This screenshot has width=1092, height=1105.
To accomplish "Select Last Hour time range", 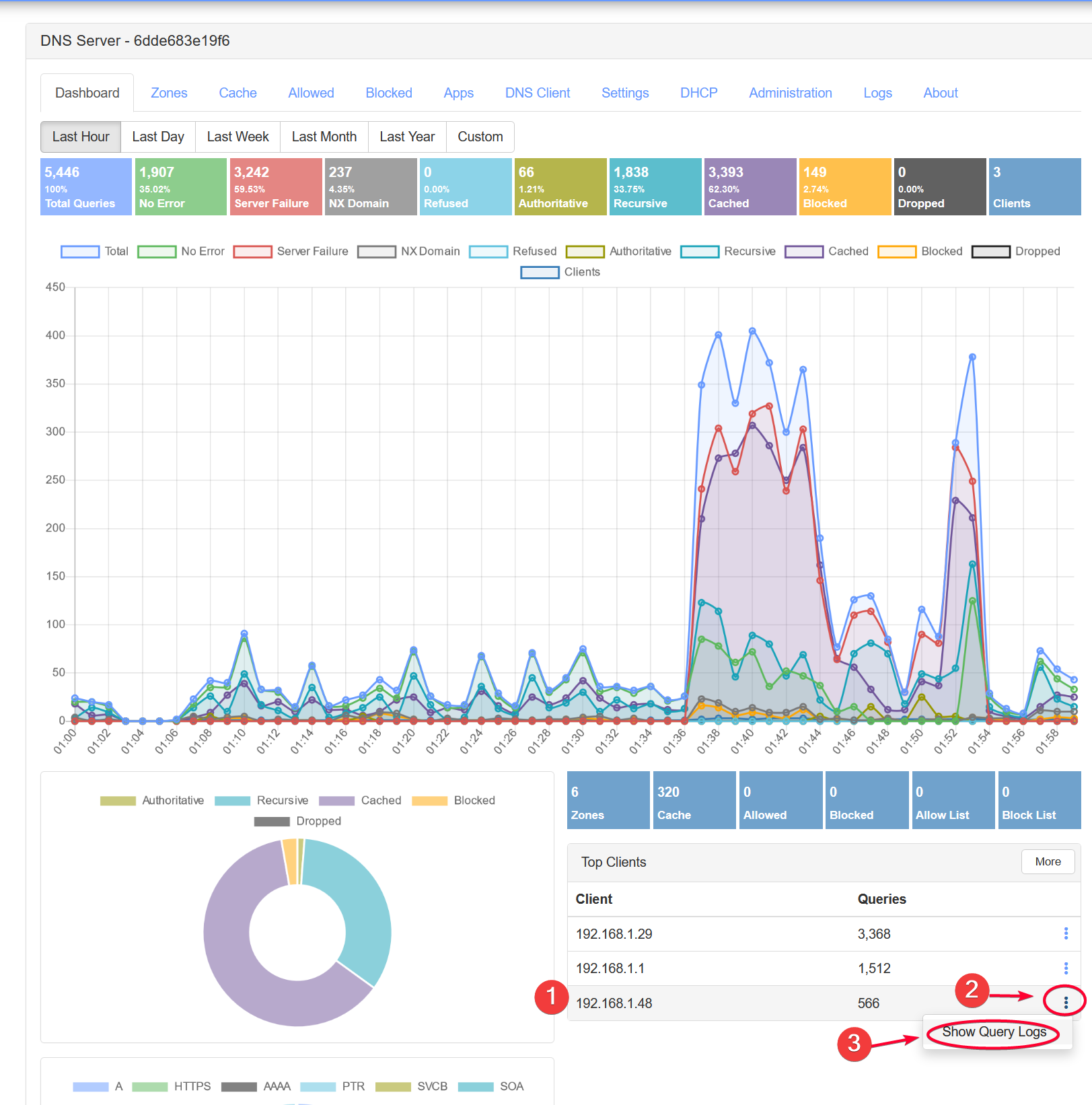I will tap(81, 137).
